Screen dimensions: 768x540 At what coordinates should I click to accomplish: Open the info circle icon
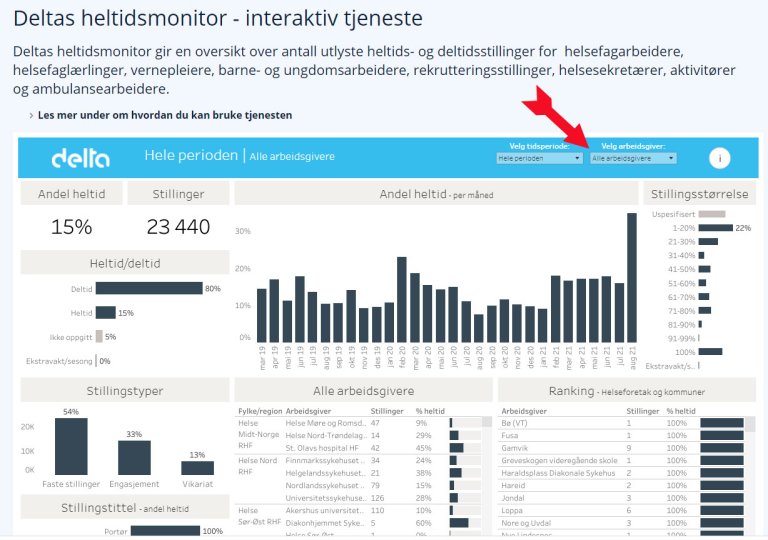(x=719, y=158)
